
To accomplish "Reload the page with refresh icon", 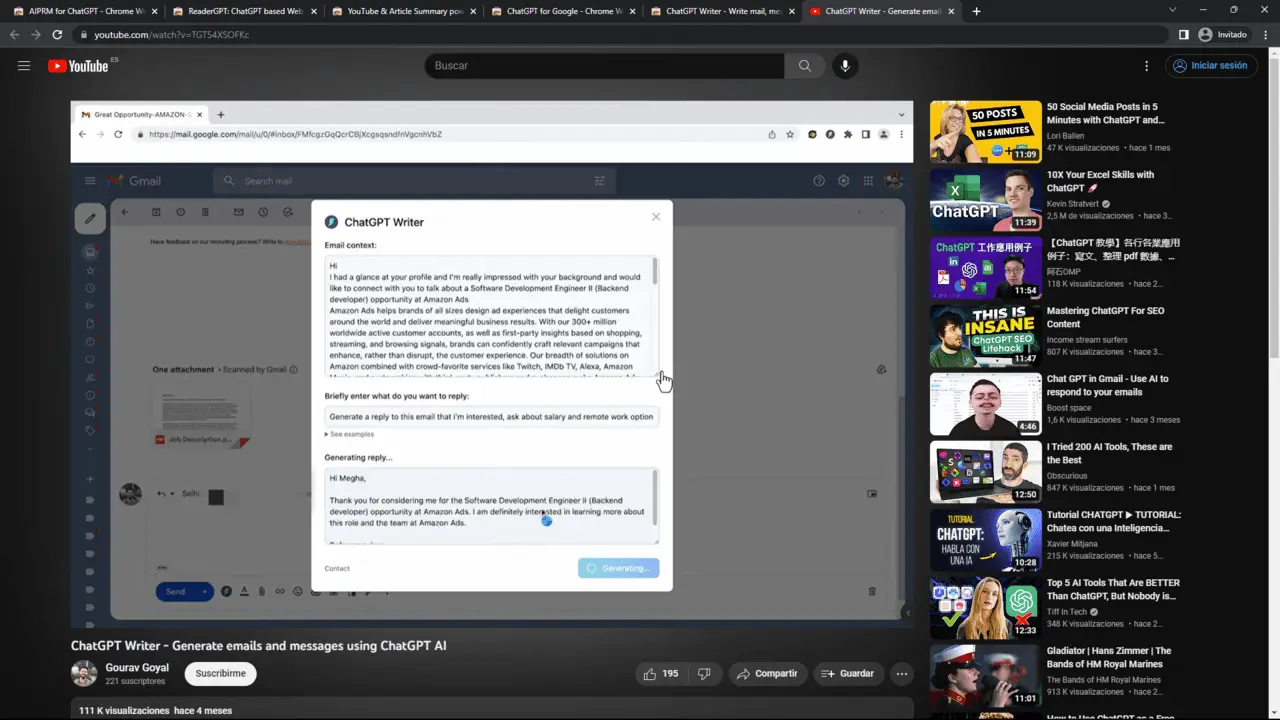I will 58,34.
